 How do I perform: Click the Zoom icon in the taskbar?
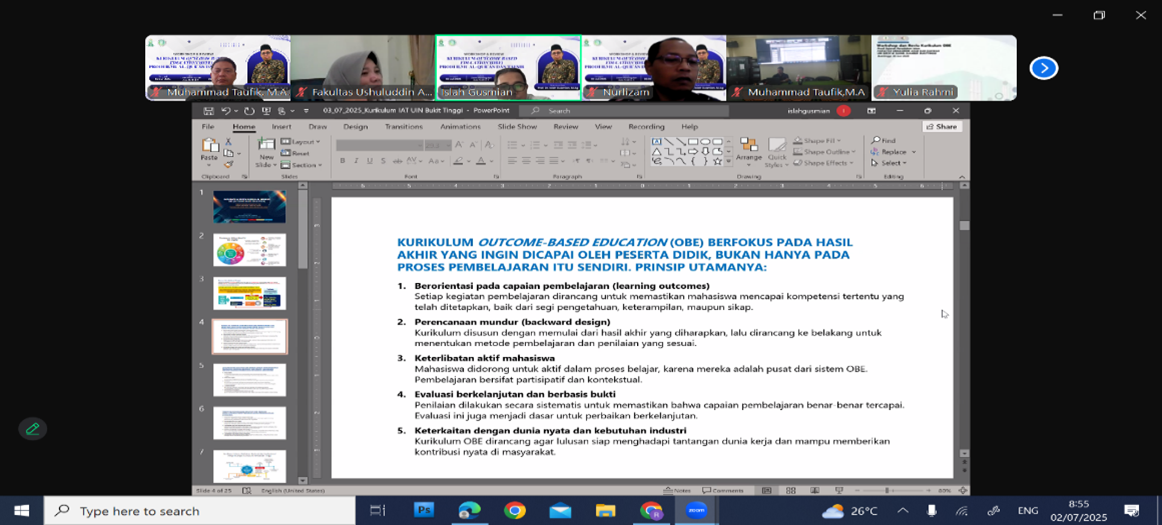tap(696, 510)
